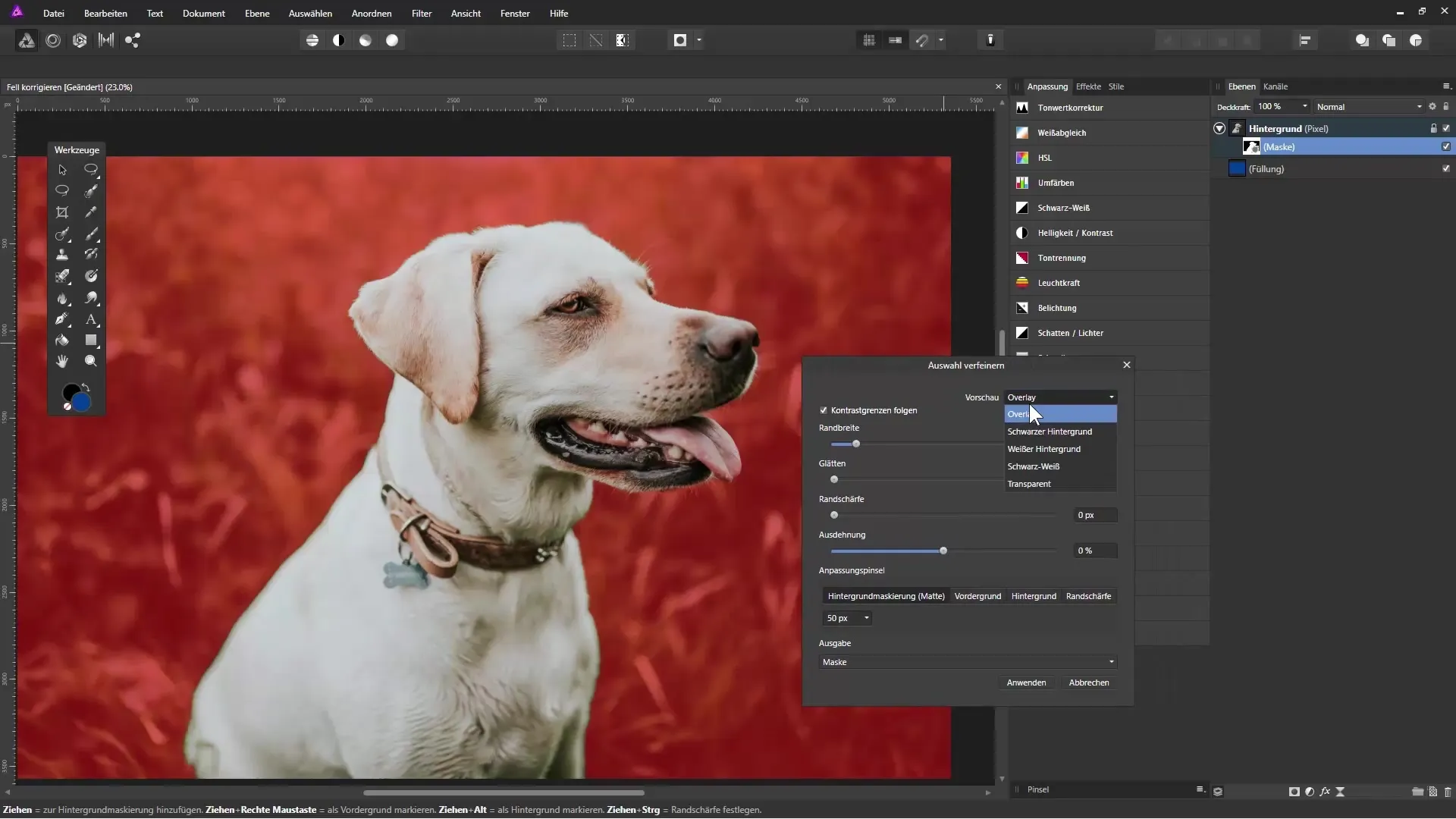The width and height of the screenshot is (1456, 819).
Task: Add an HSL adjustment
Action: [1110, 158]
